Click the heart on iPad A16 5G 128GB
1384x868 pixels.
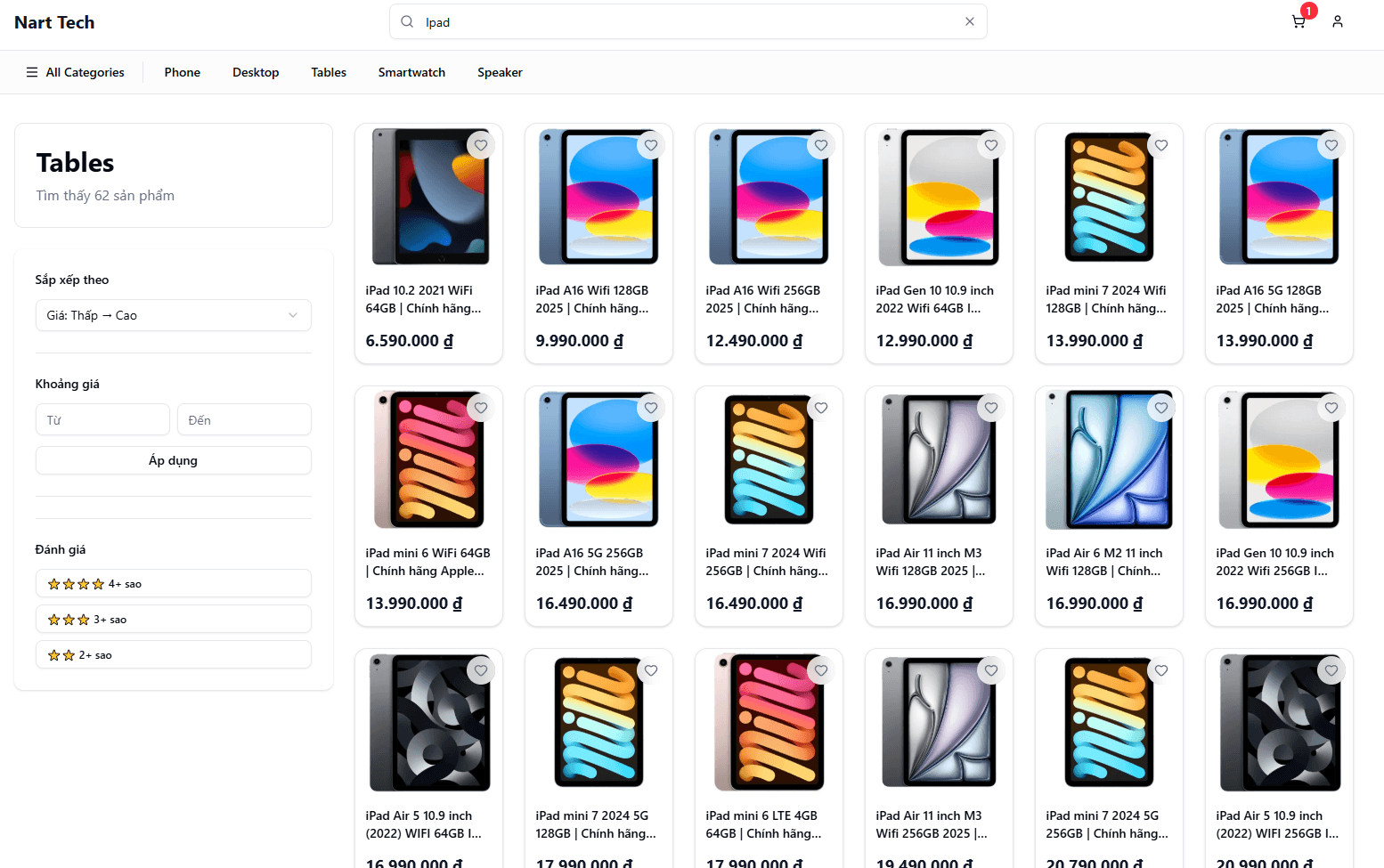click(x=1331, y=144)
